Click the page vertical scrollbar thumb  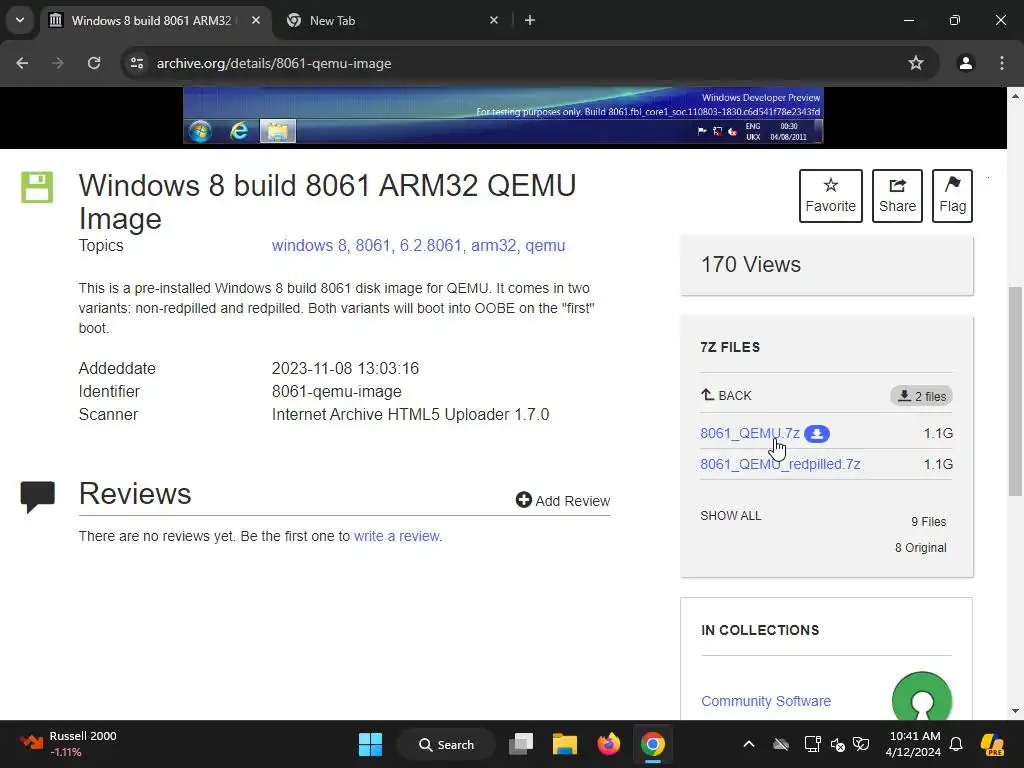[x=1015, y=392]
